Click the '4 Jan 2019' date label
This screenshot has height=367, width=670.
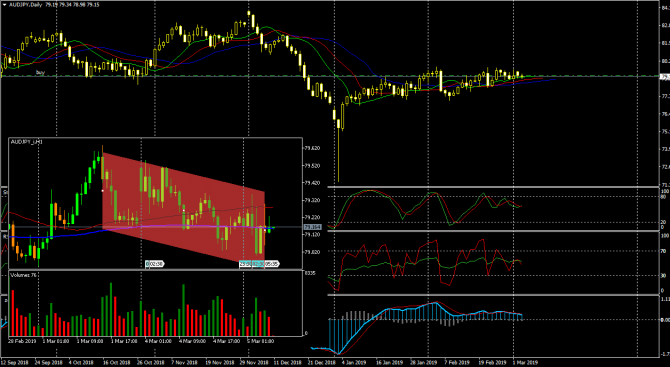354,362
